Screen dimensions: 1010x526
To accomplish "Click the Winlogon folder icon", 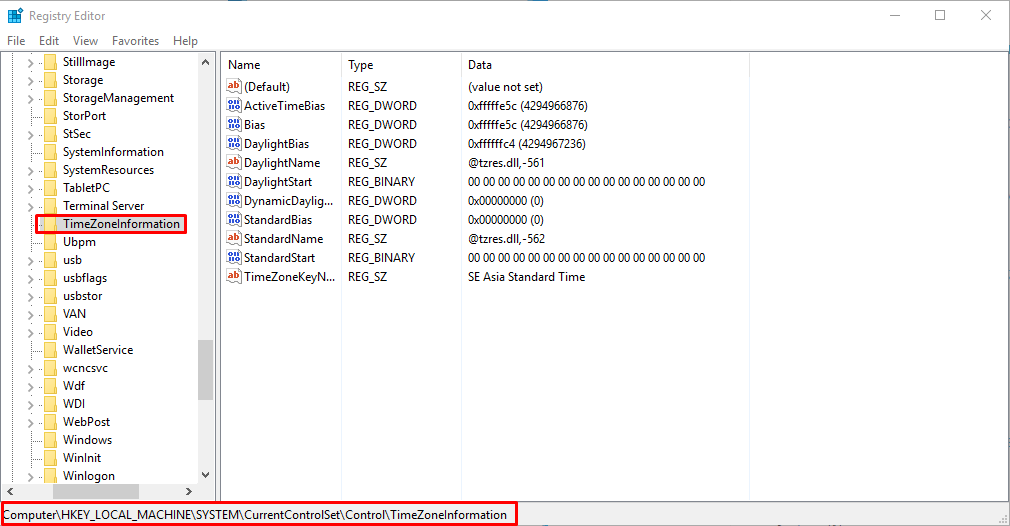I will click(x=50, y=476).
